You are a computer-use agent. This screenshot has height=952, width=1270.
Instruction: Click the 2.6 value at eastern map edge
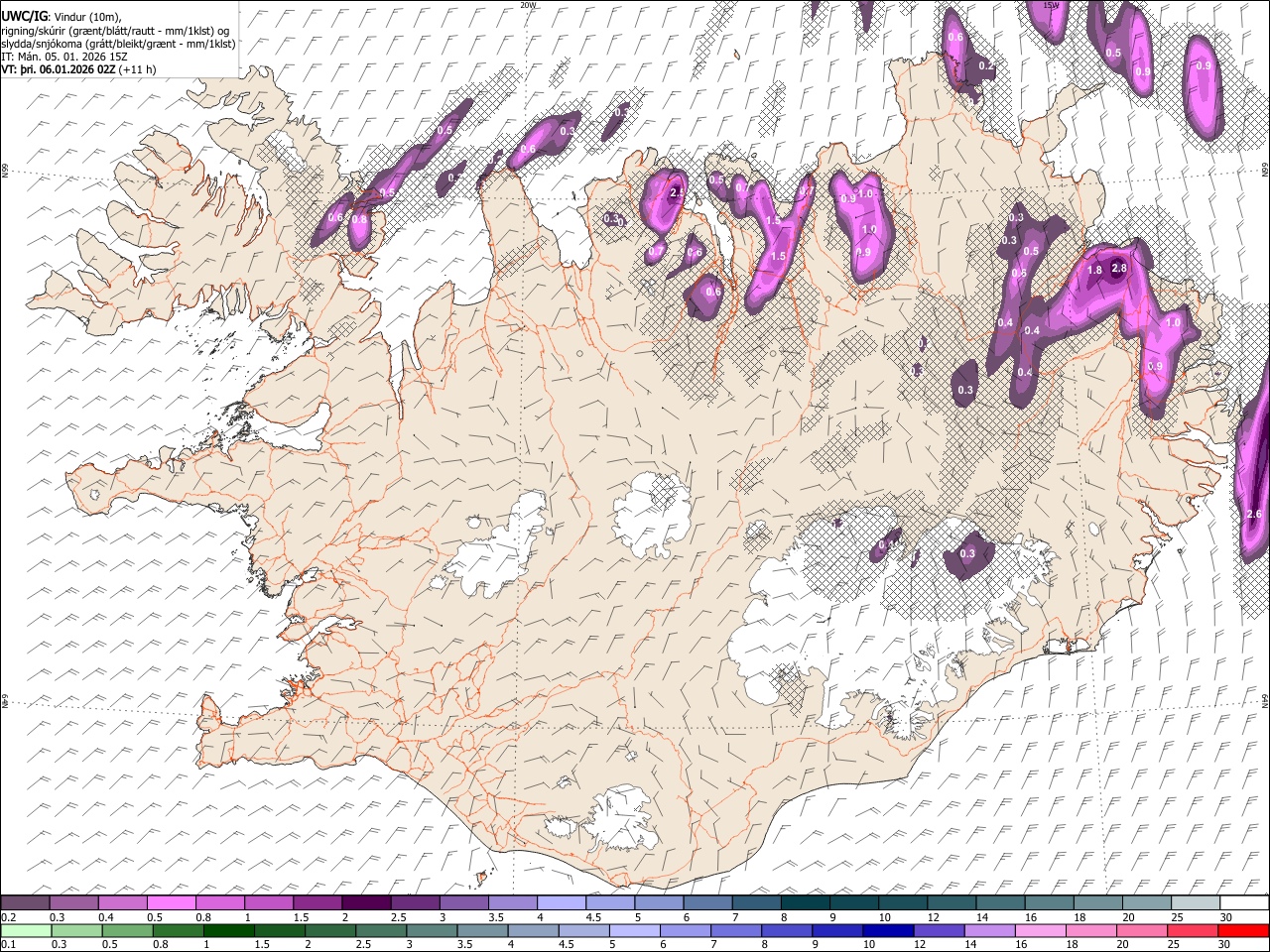1253,514
